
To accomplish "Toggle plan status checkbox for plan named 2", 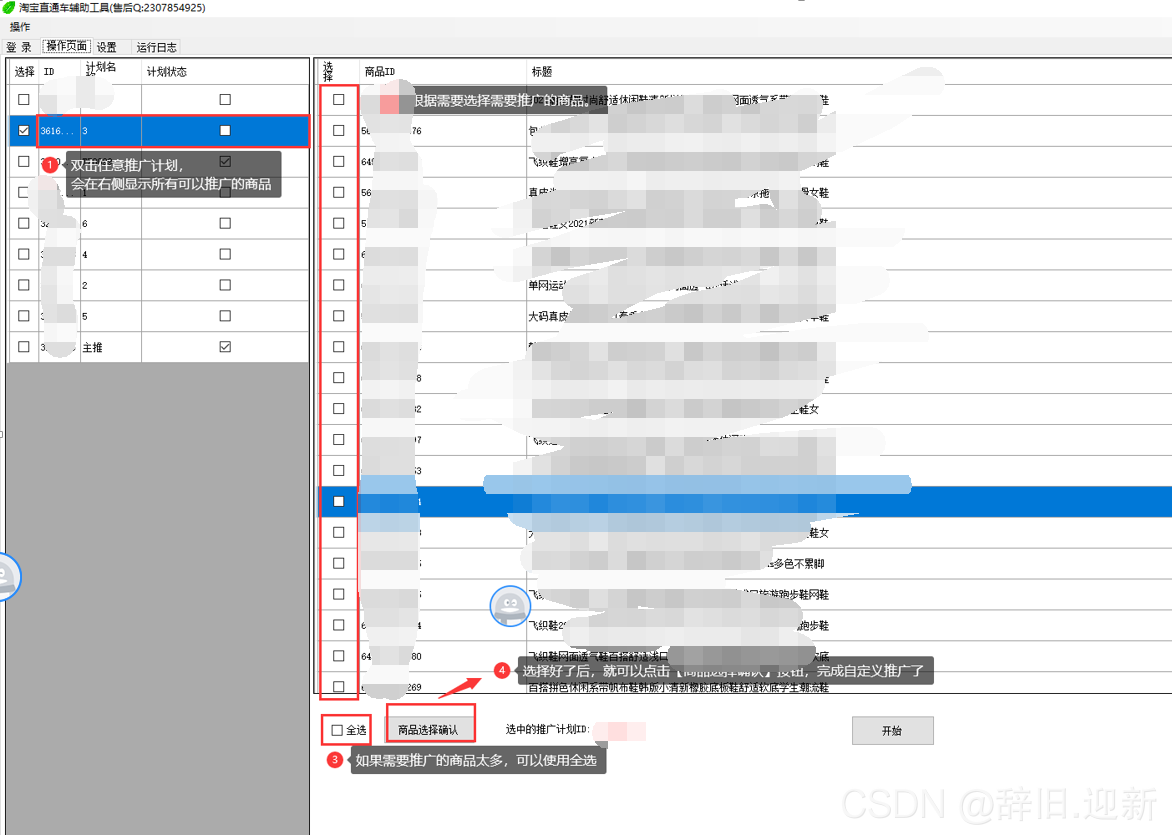I will coord(225,285).
